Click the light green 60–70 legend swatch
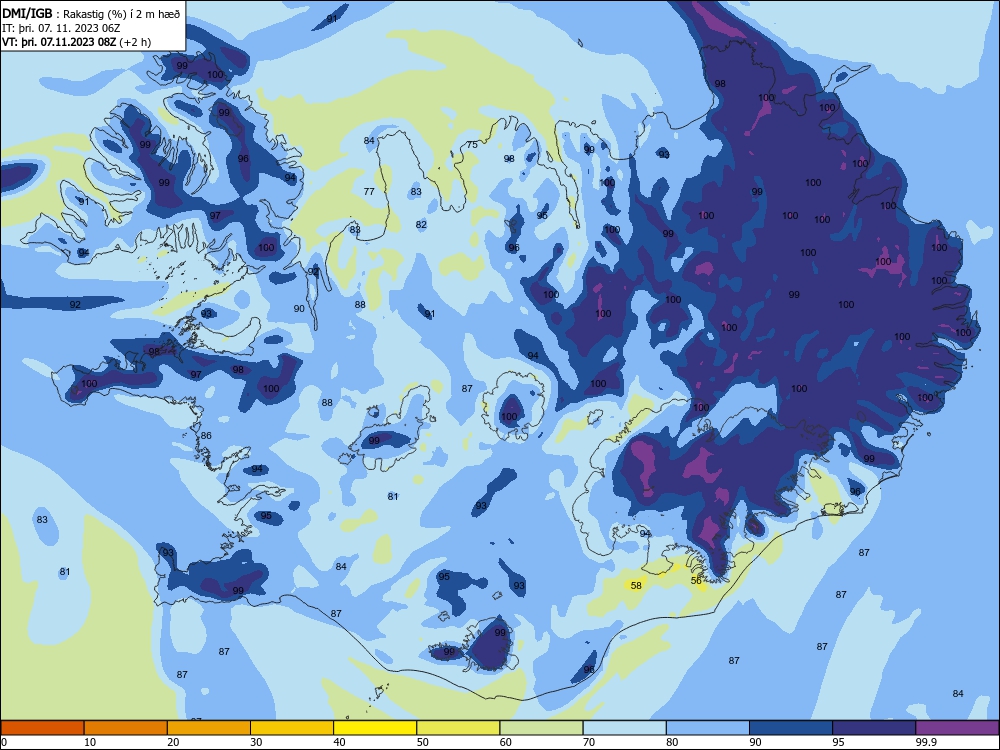The width and height of the screenshot is (1000, 750). (541, 728)
